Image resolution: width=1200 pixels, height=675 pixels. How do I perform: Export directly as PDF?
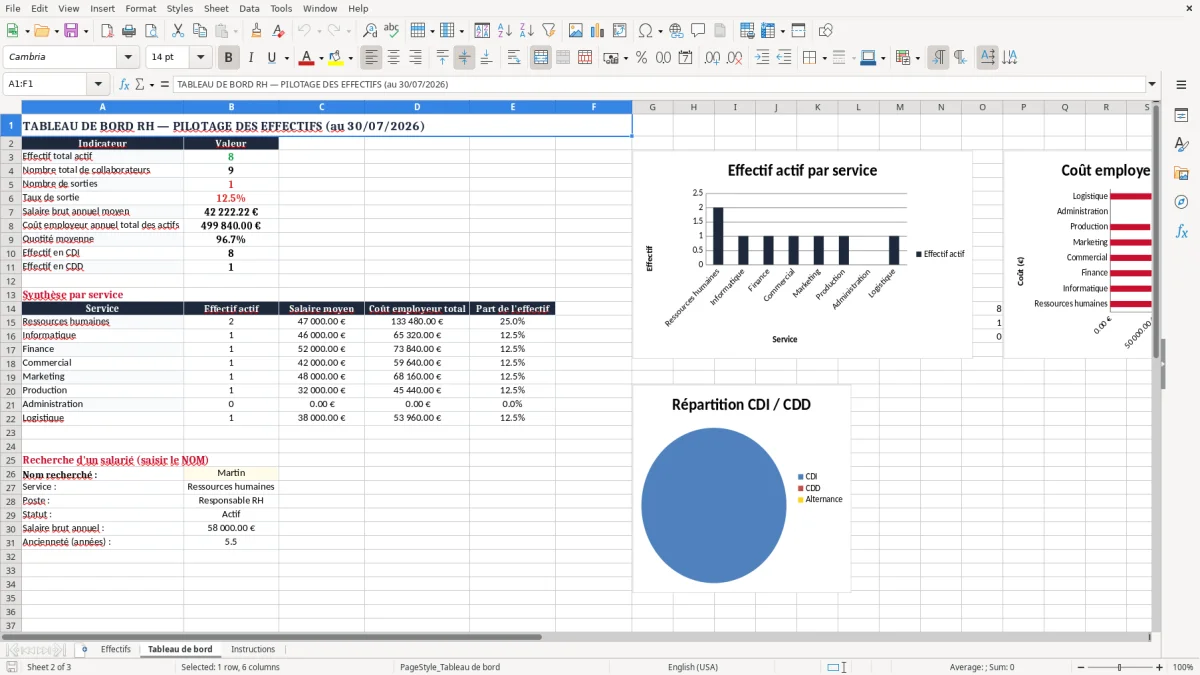click(x=107, y=31)
